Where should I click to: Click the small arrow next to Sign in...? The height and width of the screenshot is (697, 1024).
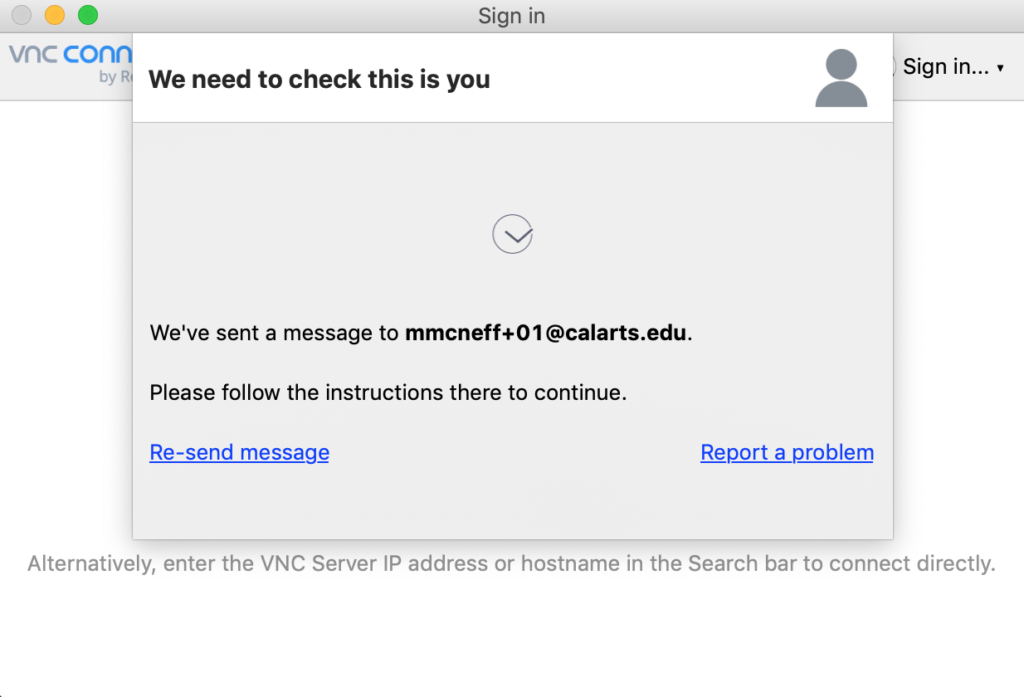[1000, 68]
